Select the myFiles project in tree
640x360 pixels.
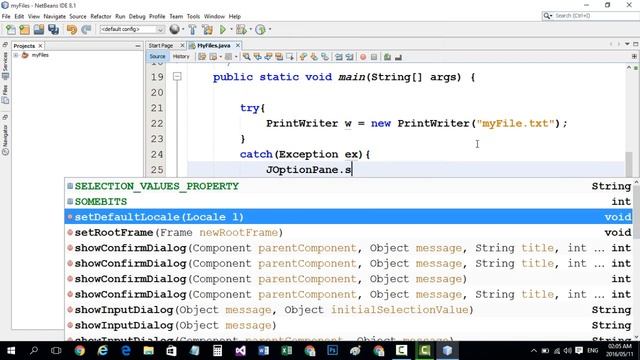[40, 55]
